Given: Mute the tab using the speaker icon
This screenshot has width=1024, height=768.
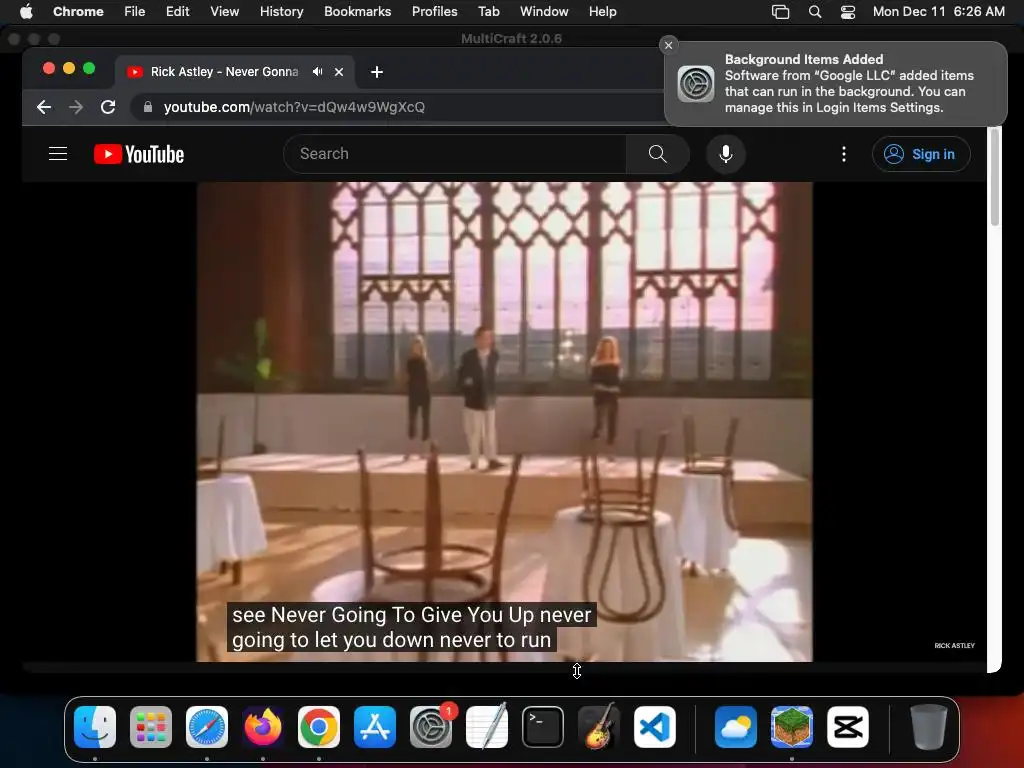Looking at the screenshot, I should (x=317, y=72).
